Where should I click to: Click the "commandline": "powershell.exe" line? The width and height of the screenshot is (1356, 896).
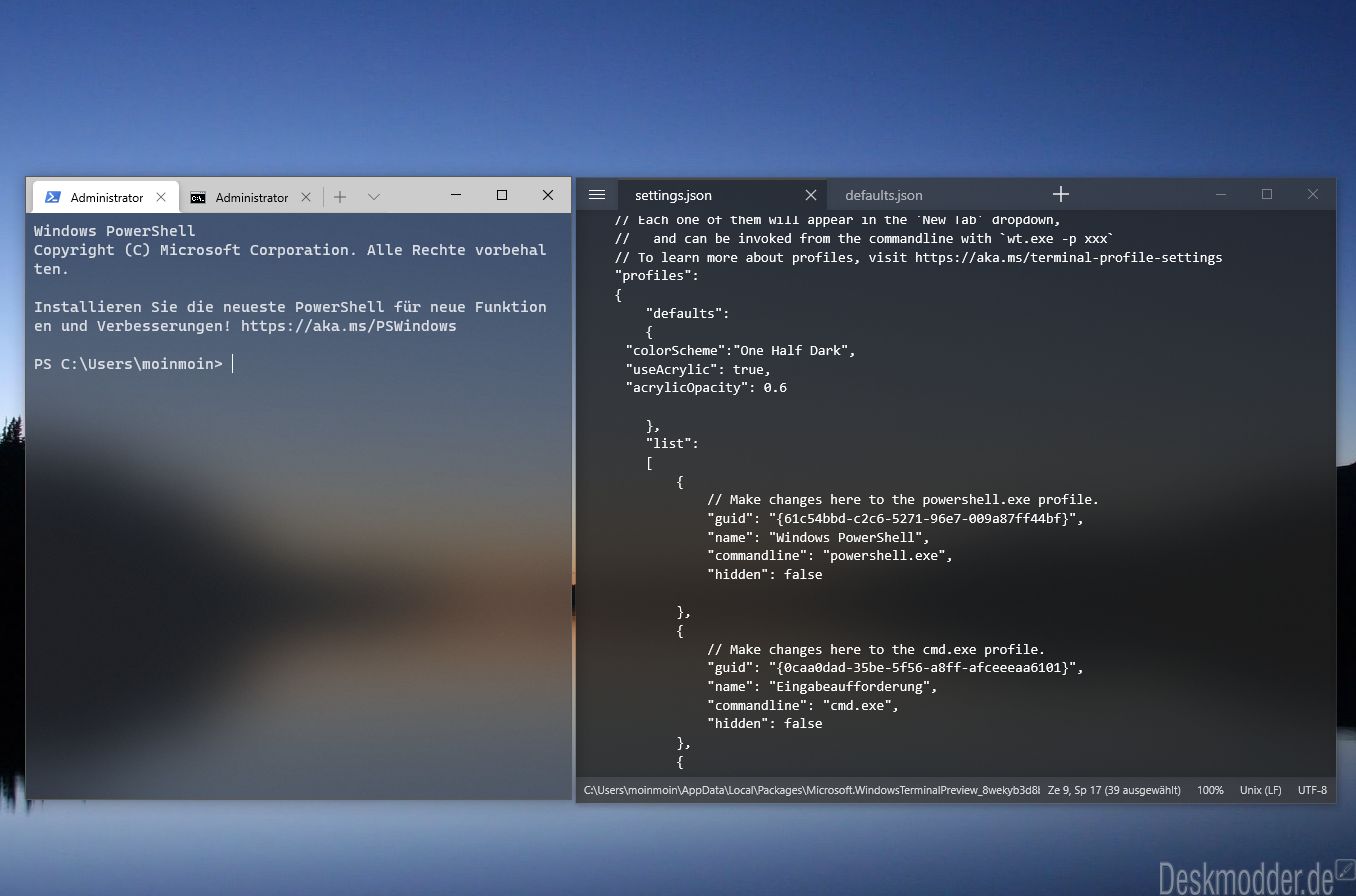pyautogui.click(x=830, y=556)
